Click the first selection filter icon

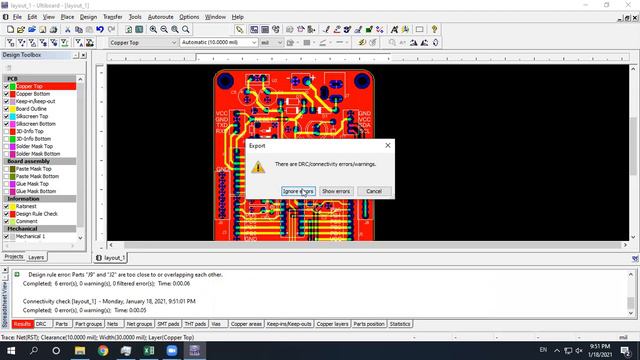pos(11,42)
